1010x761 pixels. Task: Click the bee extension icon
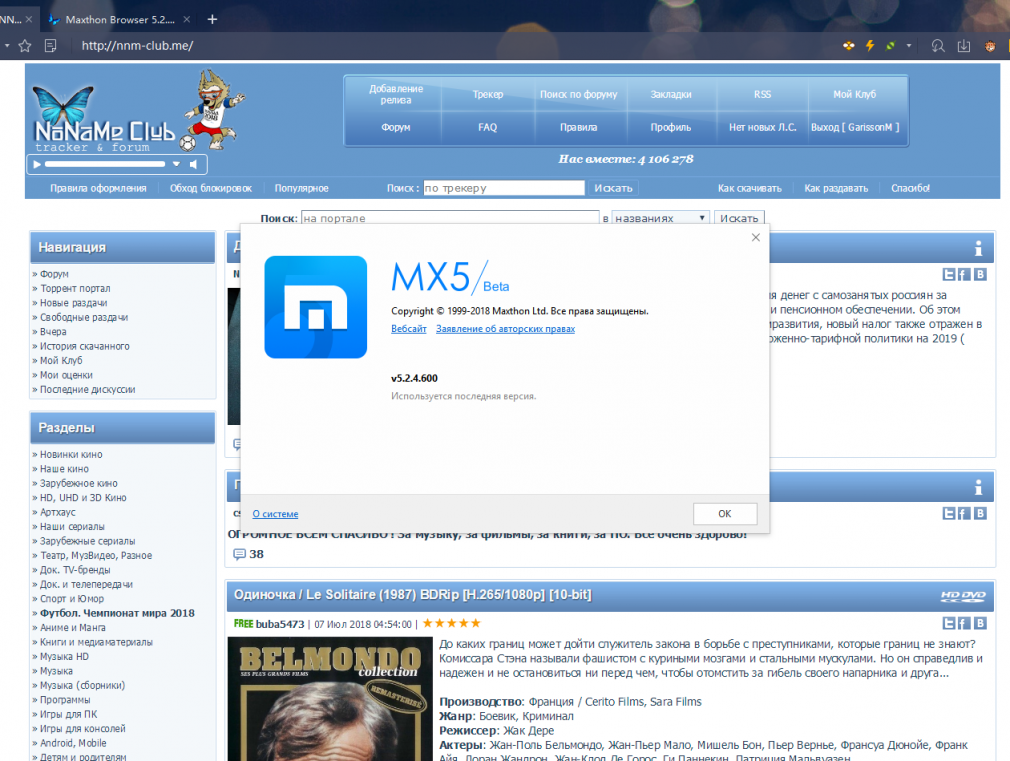tap(849, 46)
